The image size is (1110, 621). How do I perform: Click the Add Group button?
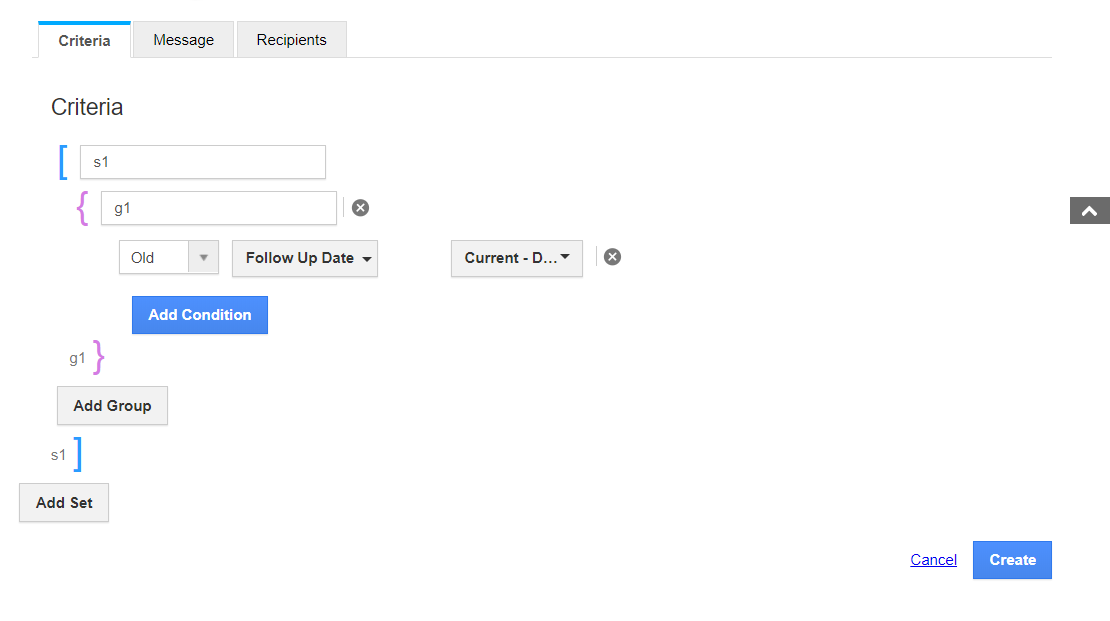[112, 406]
